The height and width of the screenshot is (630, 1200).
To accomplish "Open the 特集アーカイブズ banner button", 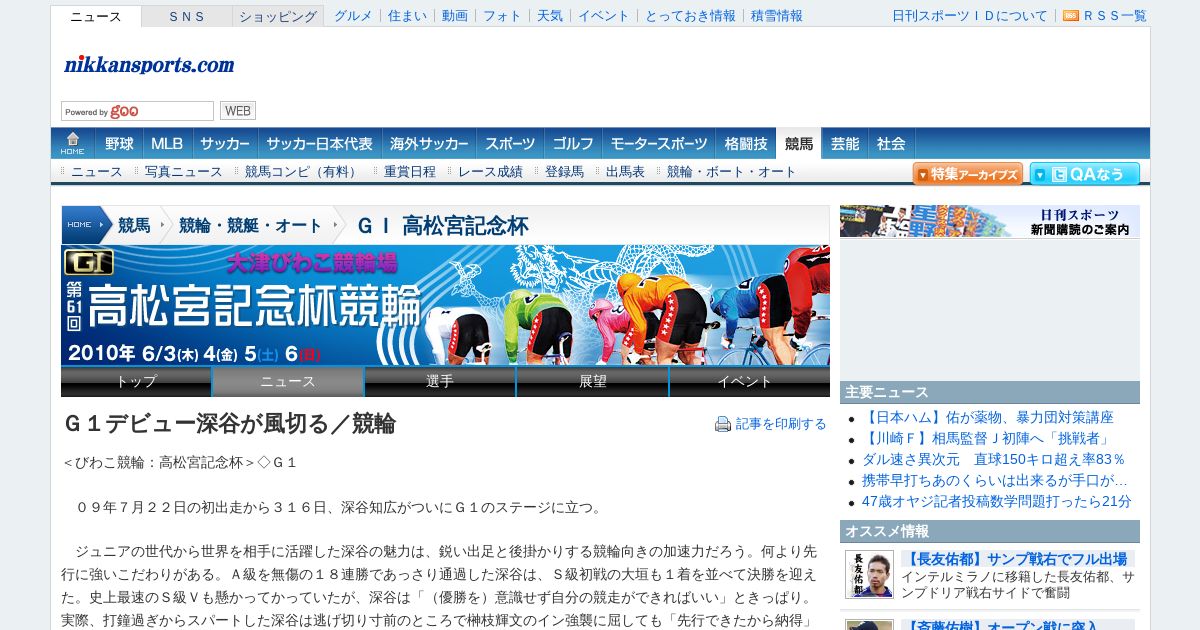I will pyautogui.click(x=967, y=174).
